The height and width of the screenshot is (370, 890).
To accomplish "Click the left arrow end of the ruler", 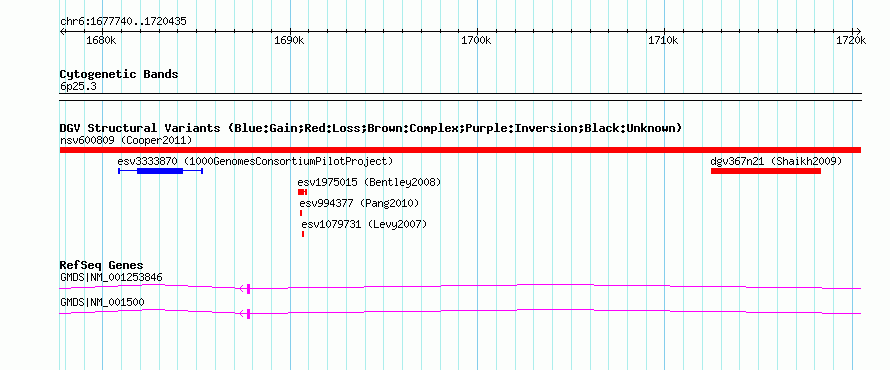I will 62,31.
